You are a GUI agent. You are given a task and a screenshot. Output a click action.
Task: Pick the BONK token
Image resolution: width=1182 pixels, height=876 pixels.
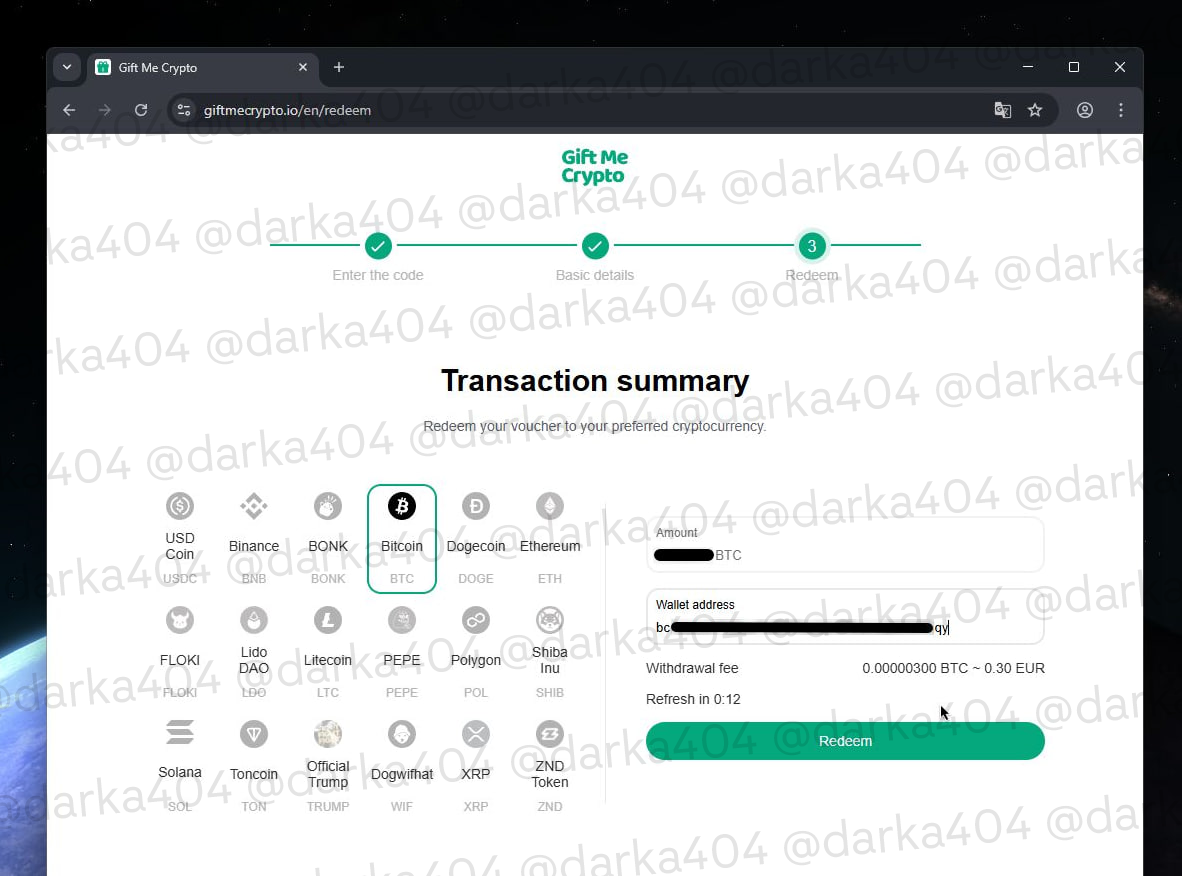tap(328, 538)
